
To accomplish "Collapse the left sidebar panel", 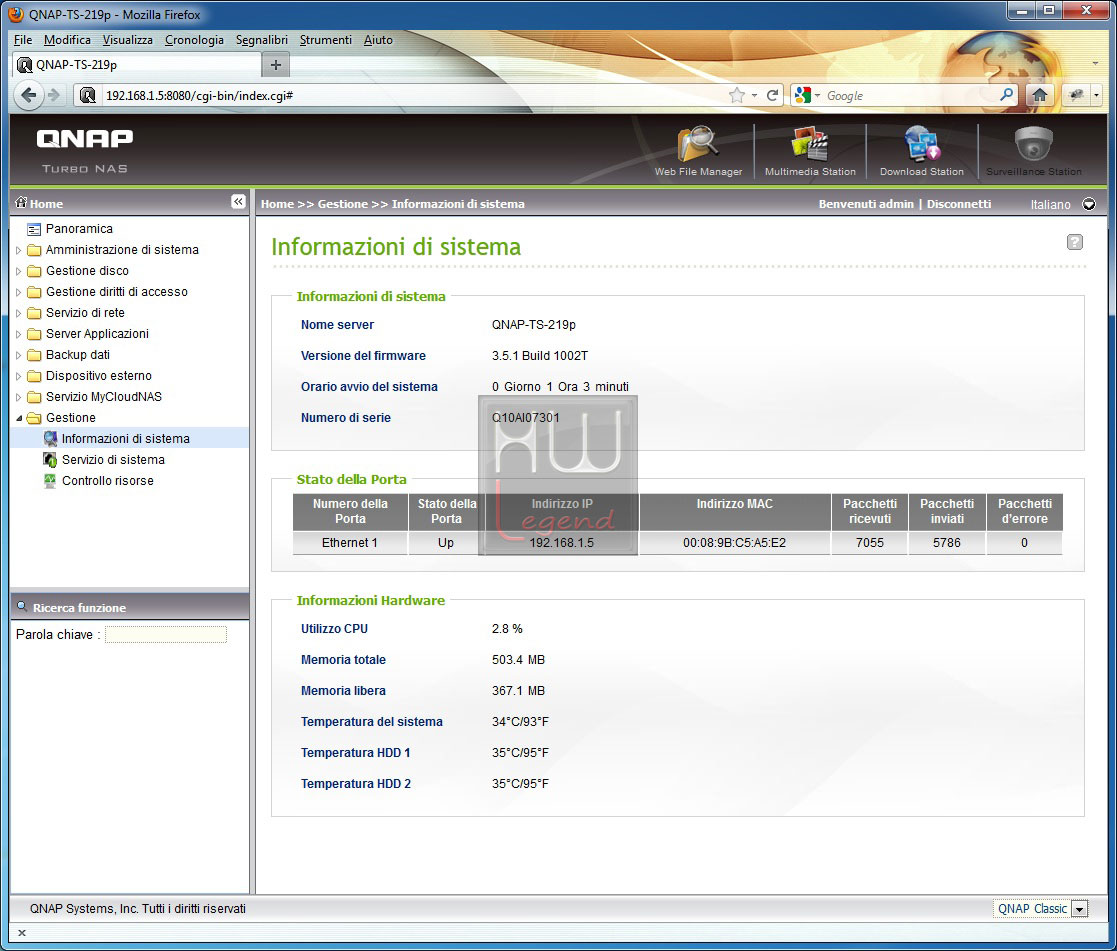I will pos(238,202).
